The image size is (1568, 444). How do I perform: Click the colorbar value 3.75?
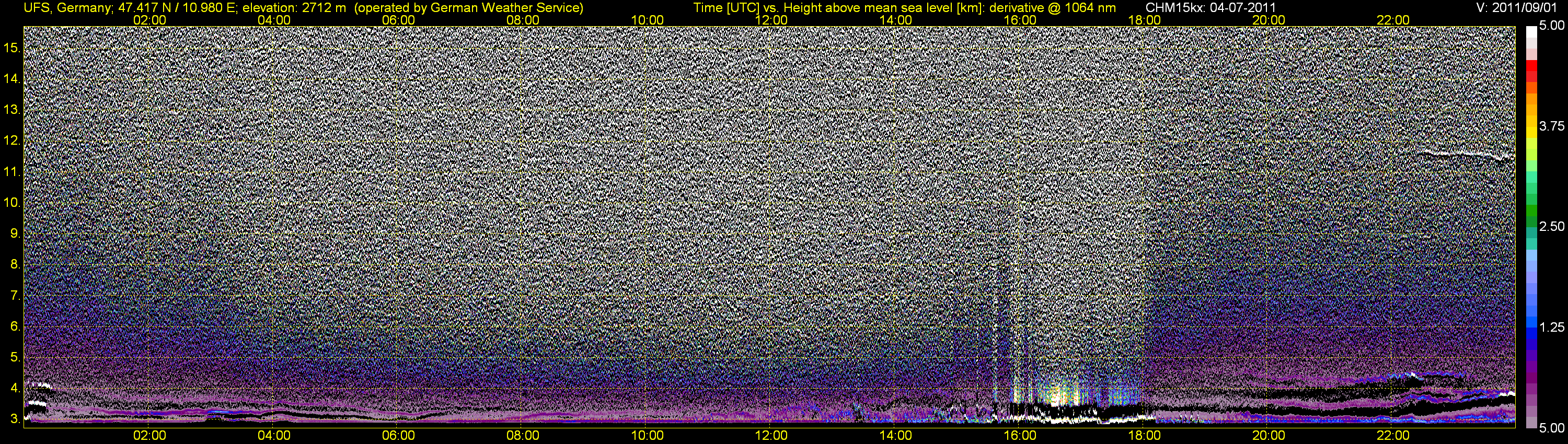coord(1552,126)
